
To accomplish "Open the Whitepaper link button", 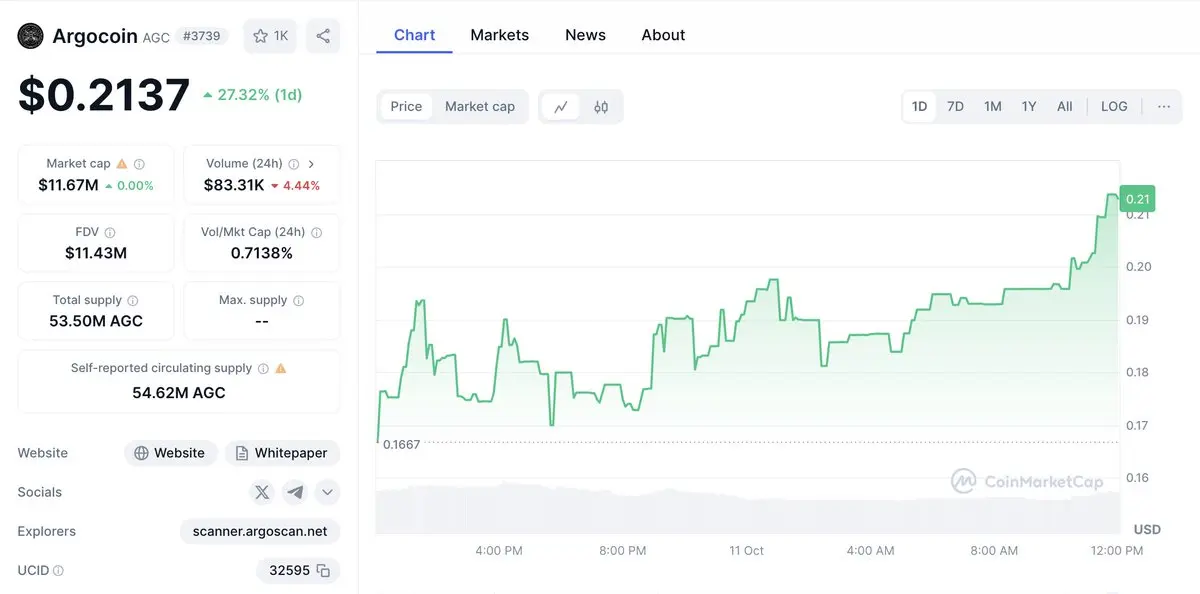I will 282,453.
